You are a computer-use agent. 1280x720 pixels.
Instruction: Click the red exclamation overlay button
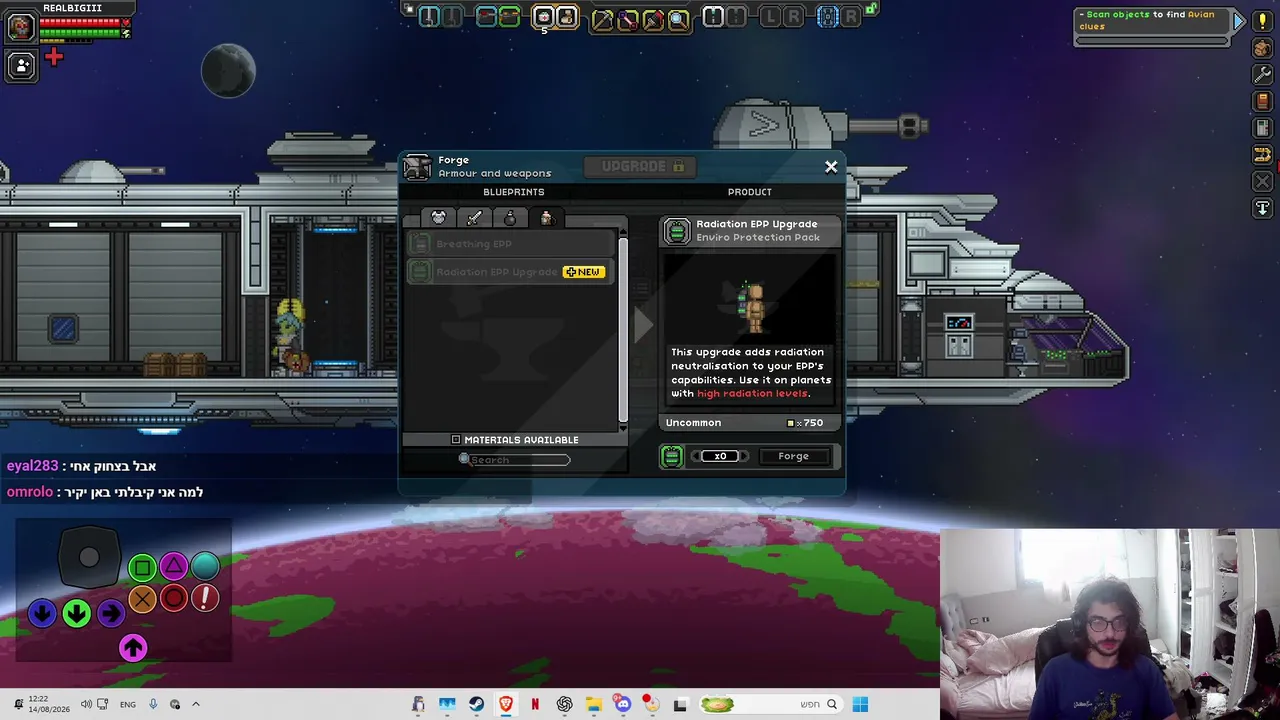[x=205, y=598]
